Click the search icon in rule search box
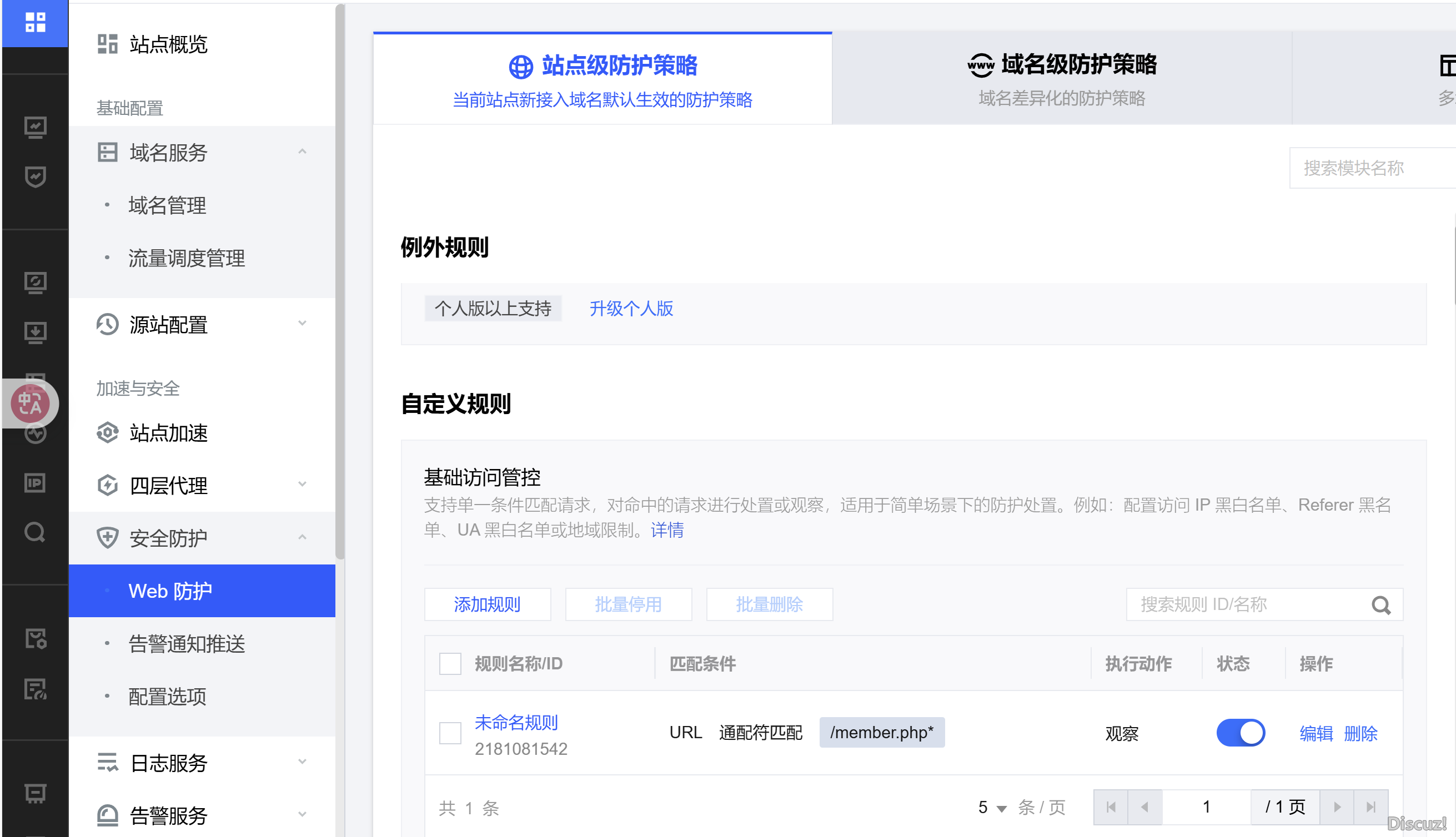This screenshot has width=1456, height=837. click(1380, 605)
